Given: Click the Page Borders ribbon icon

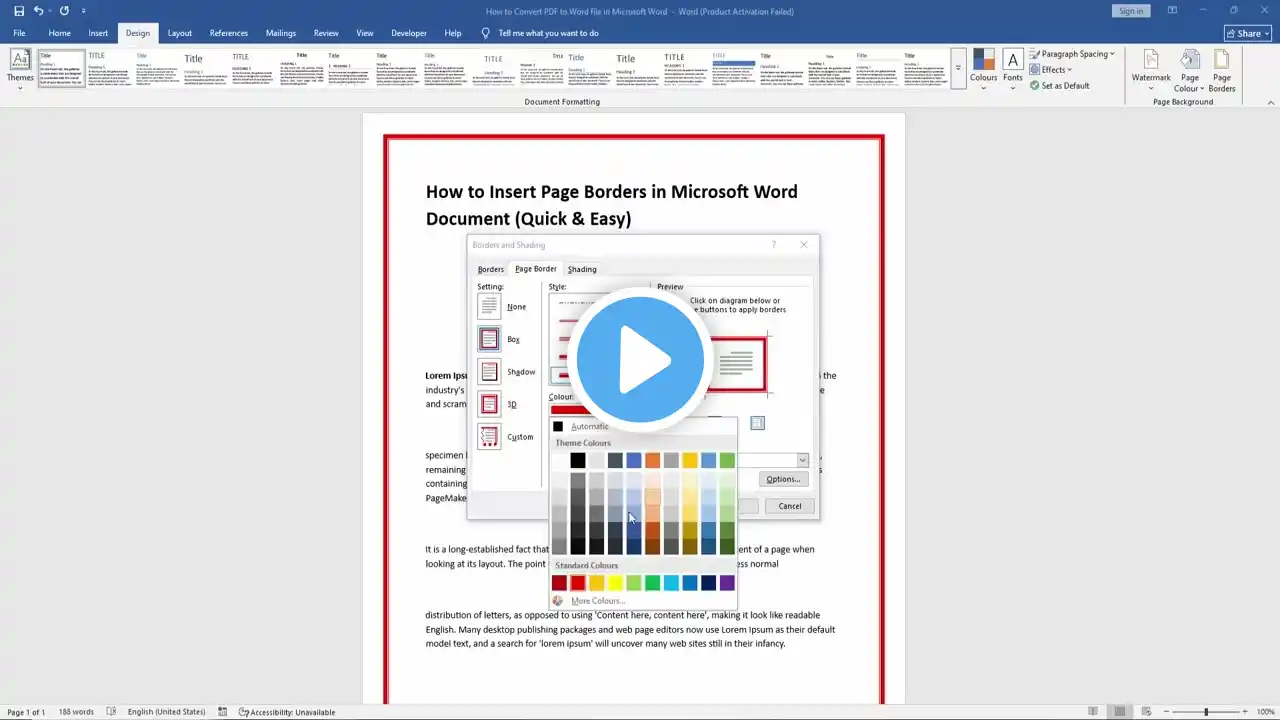Looking at the screenshot, I should pyautogui.click(x=1222, y=68).
